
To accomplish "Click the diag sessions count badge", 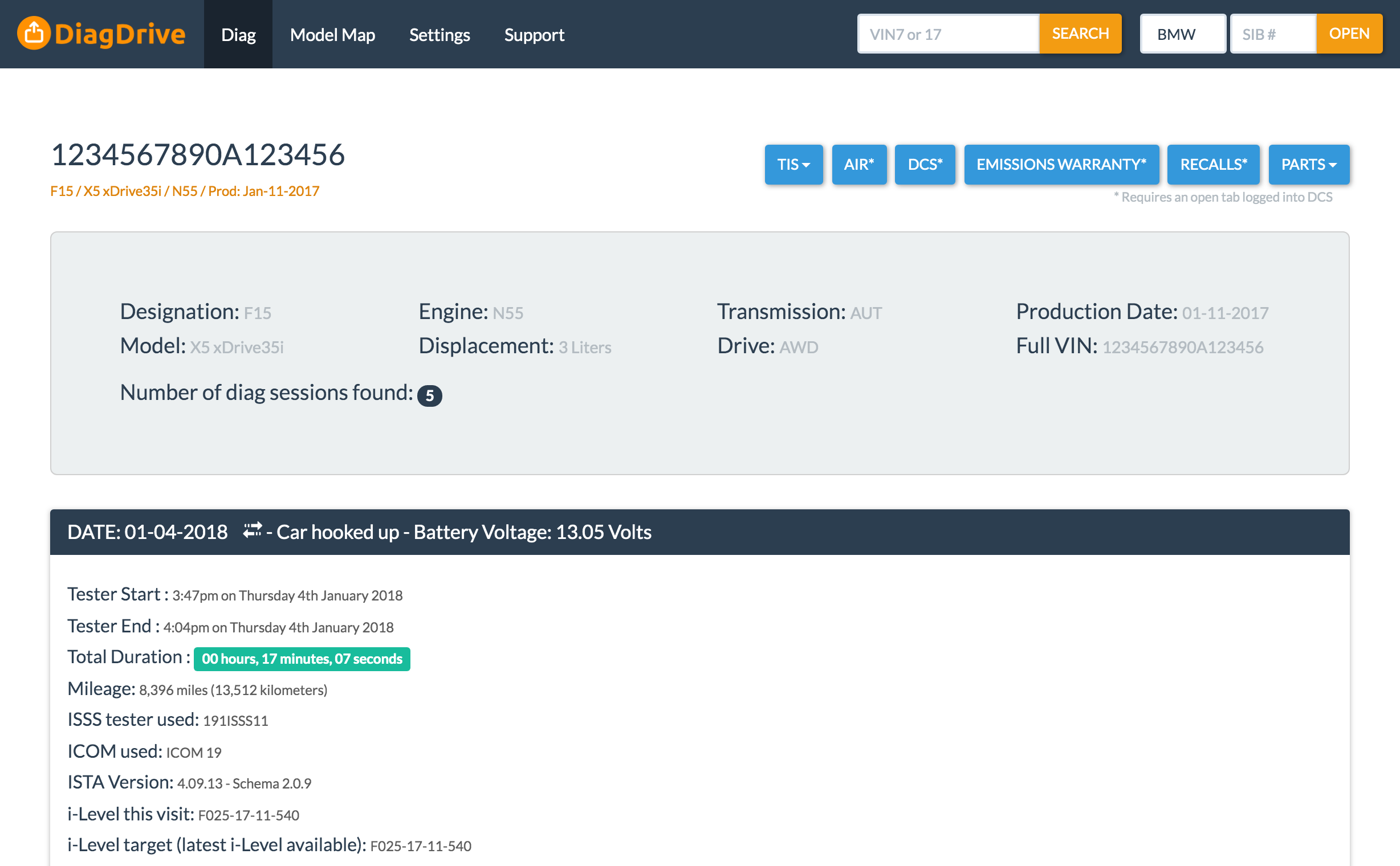I will (x=429, y=395).
